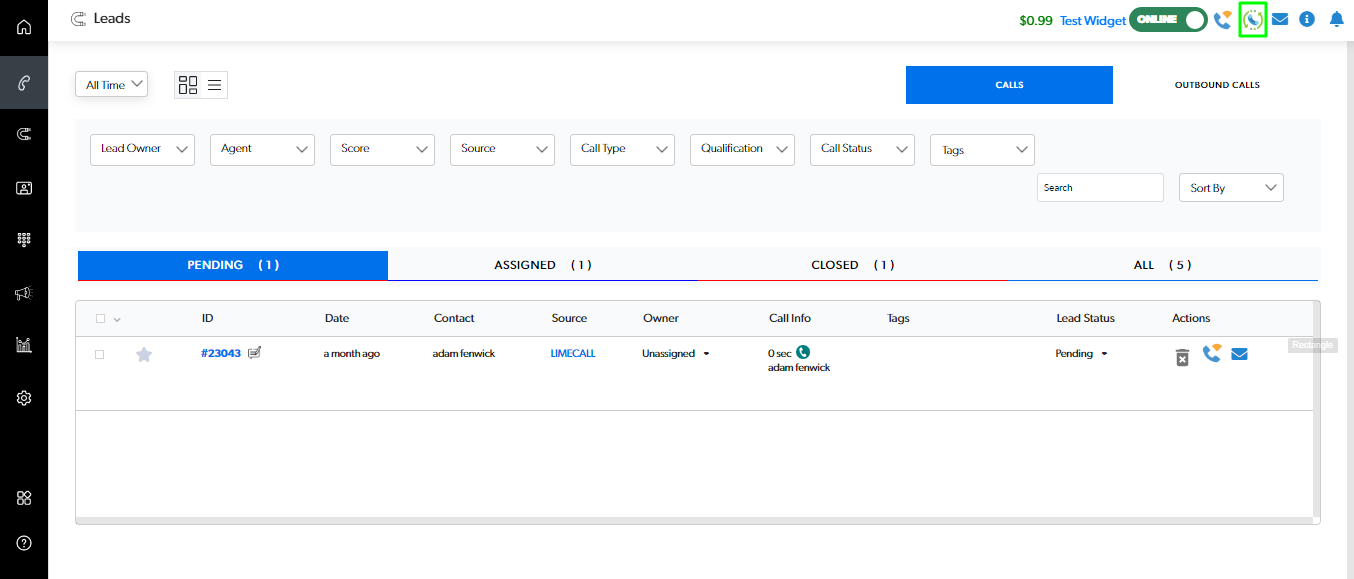Click the header call phone icon
Viewport: 1354px width, 579px height.
[1222, 19]
